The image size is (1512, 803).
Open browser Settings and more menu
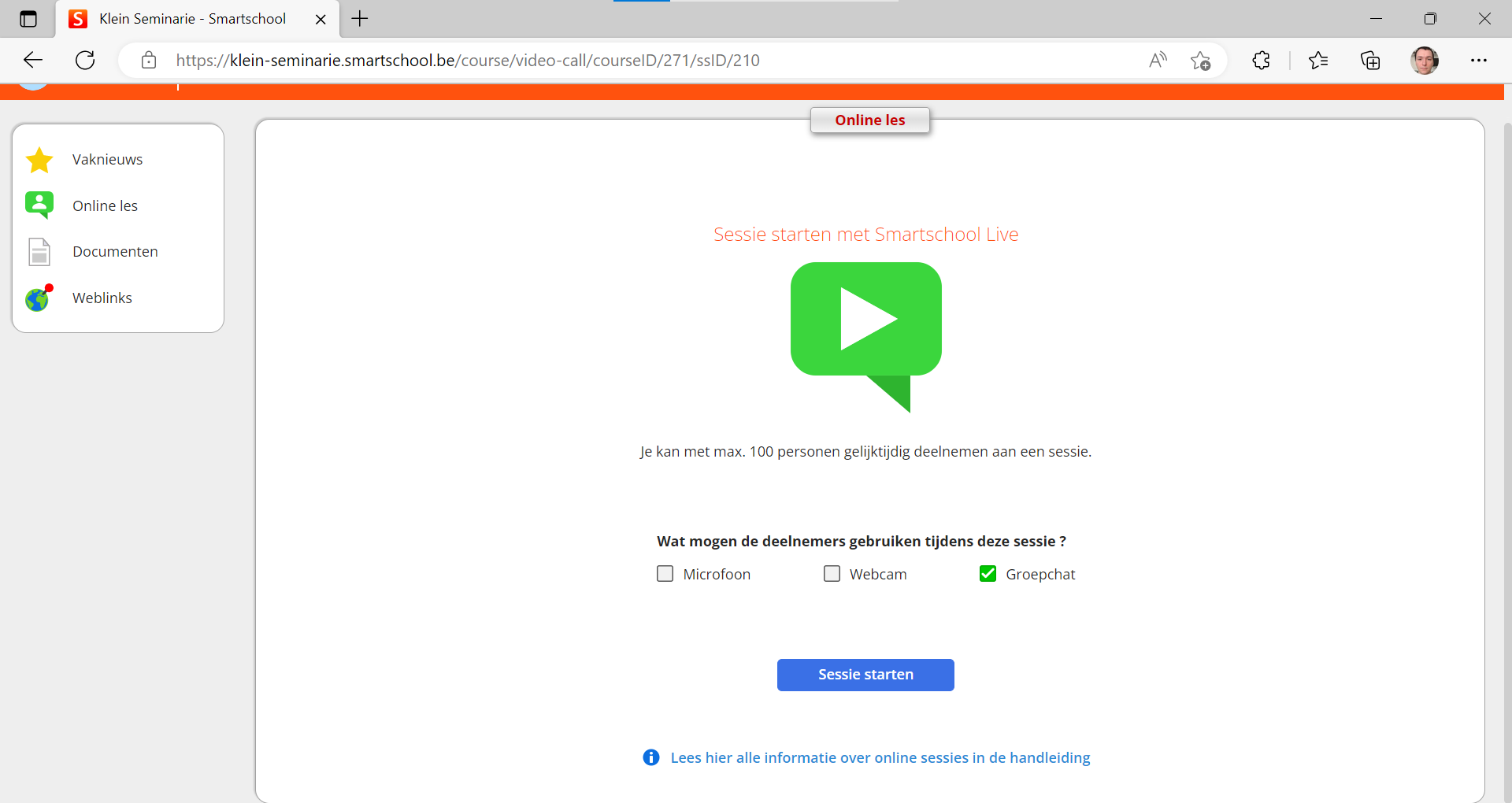point(1478,61)
